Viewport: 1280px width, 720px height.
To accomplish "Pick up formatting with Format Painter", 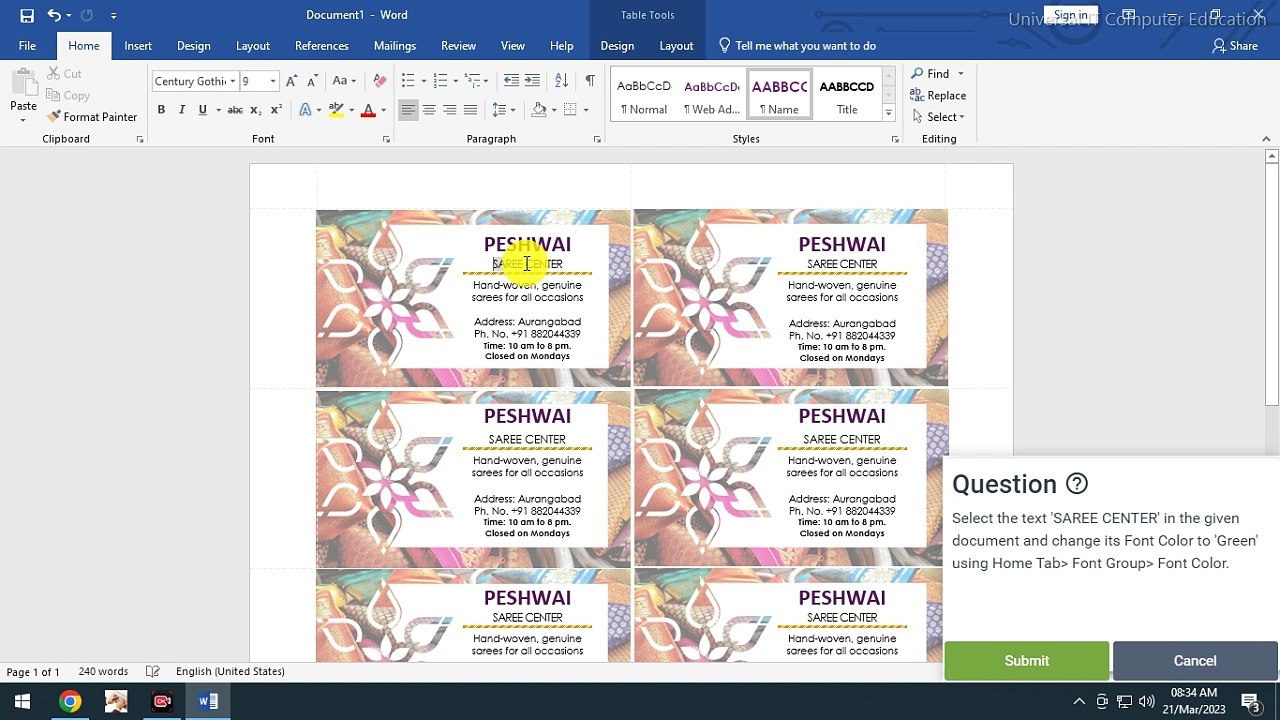I will click(x=92, y=117).
